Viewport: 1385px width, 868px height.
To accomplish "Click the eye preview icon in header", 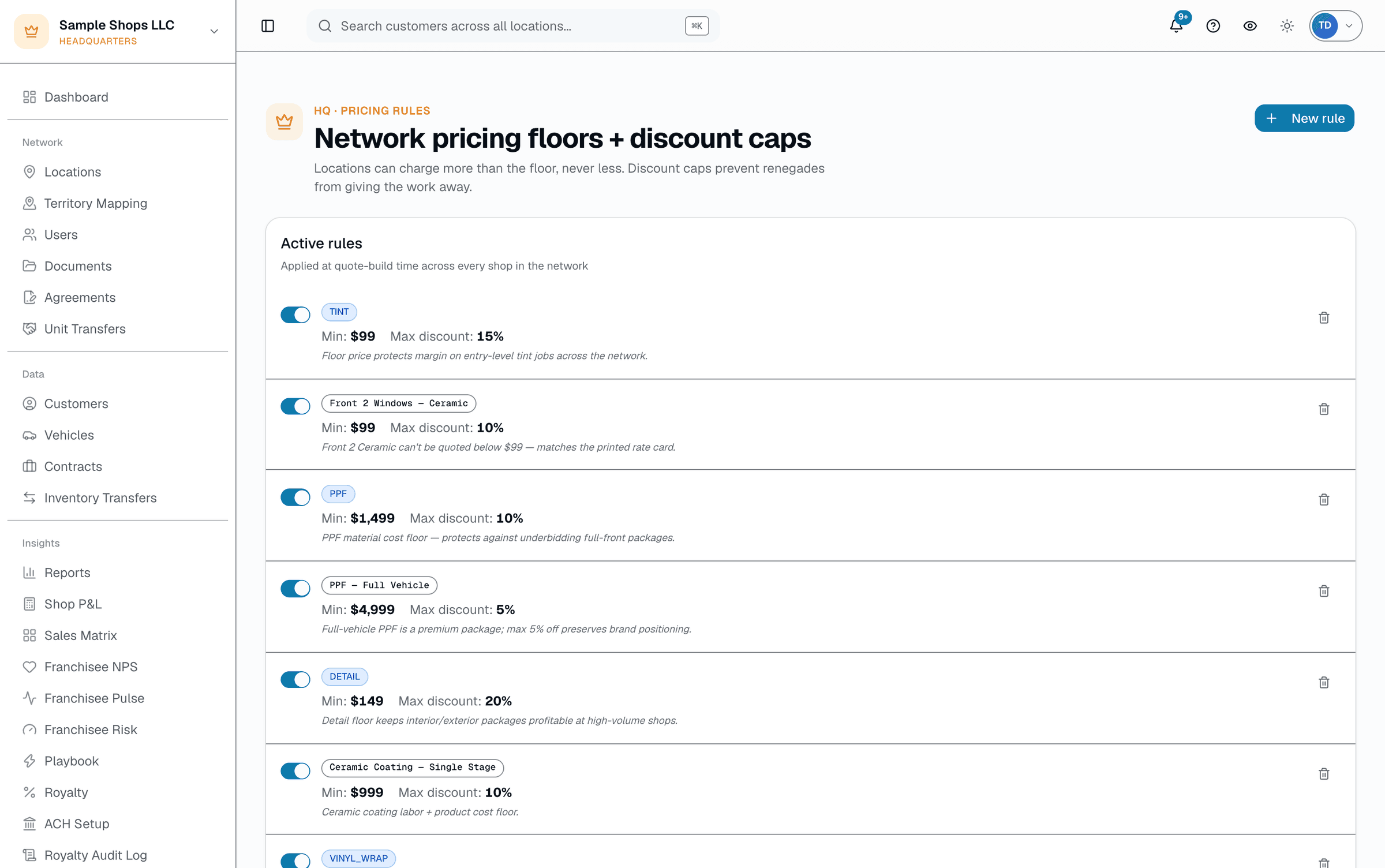I will click(x=1250, y=26).
